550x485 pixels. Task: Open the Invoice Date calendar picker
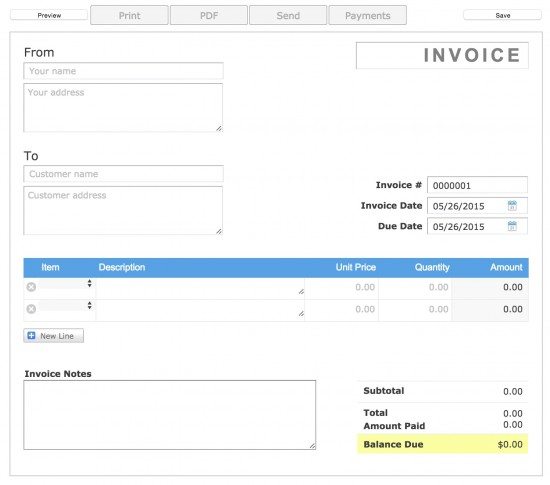tap(512, 206)
